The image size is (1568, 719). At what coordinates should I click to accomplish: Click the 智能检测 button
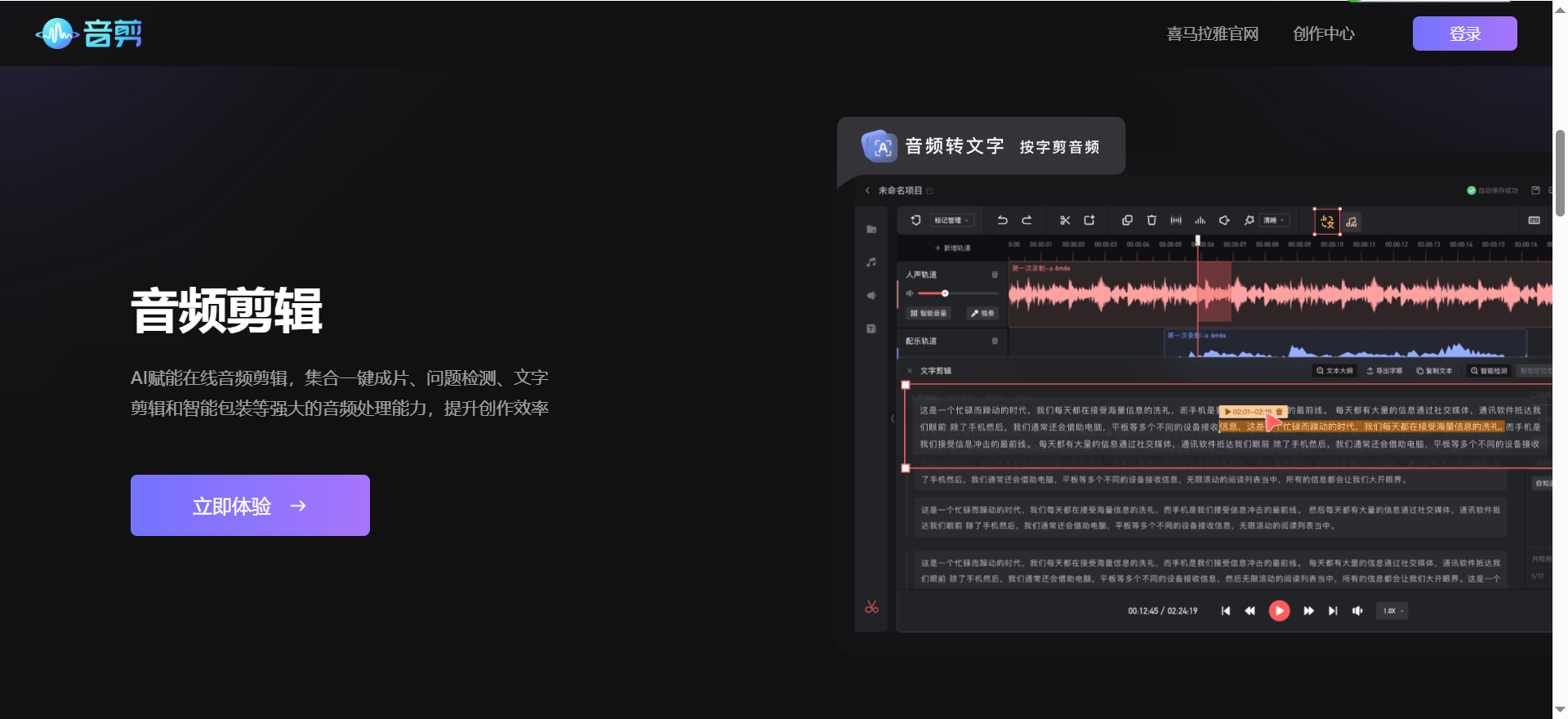[x=1488, y=371]
